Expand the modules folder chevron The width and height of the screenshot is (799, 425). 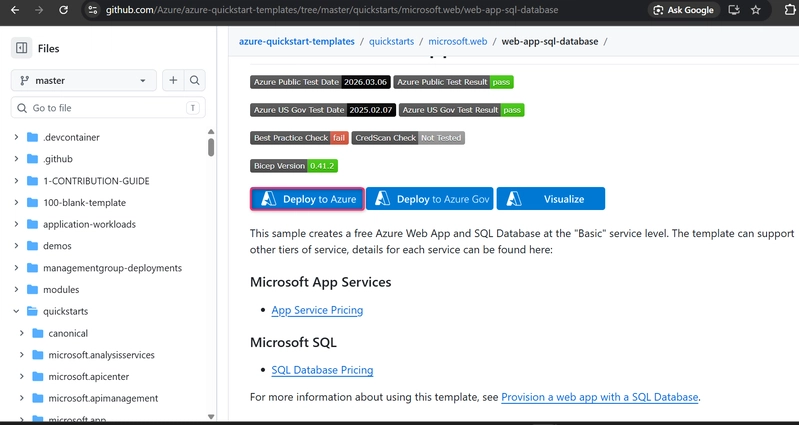click(x=16, y=289)
